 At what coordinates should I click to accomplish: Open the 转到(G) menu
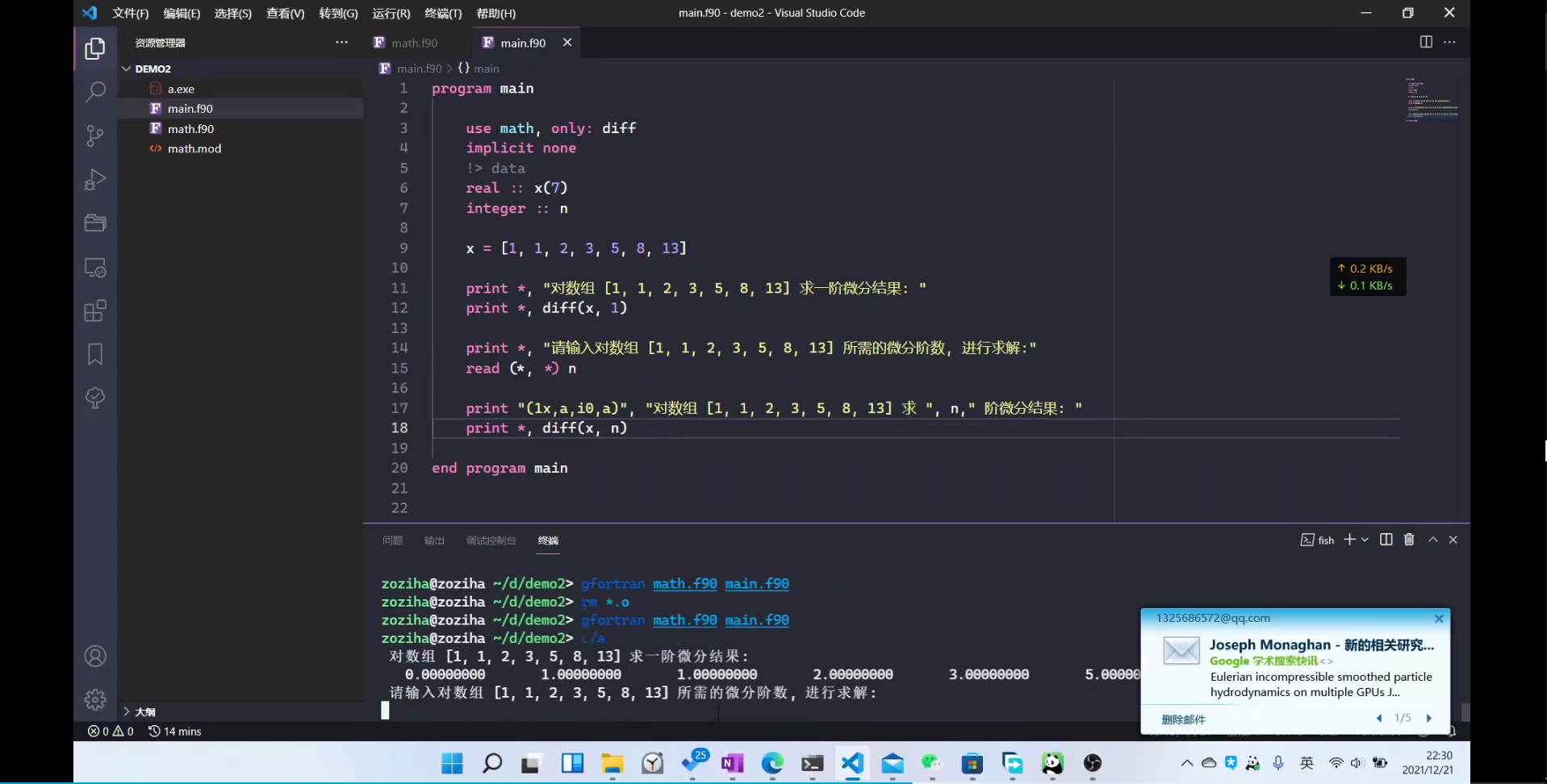338,13
